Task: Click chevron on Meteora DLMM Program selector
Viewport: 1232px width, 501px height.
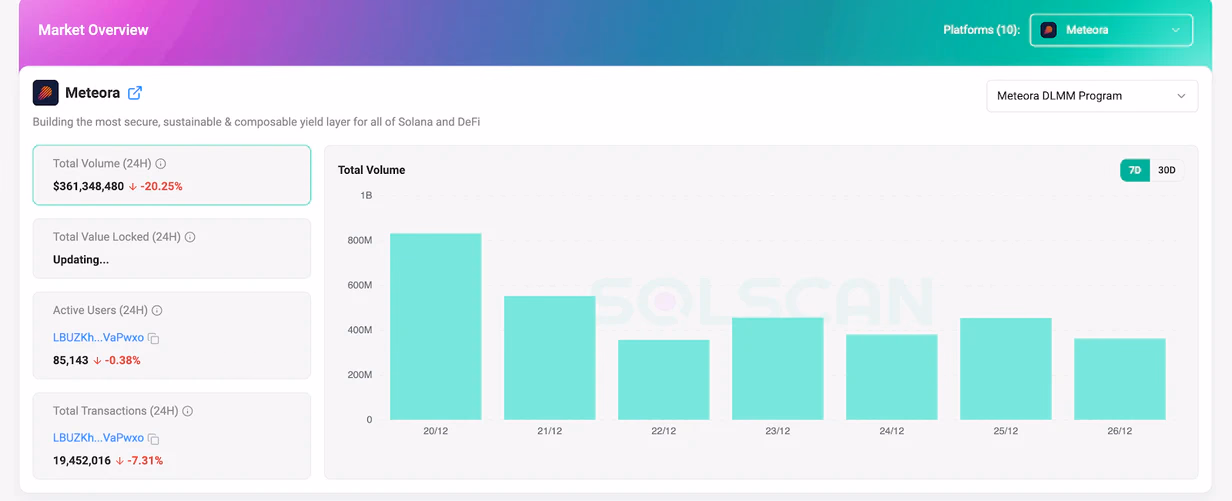Action: [1181, 96]
